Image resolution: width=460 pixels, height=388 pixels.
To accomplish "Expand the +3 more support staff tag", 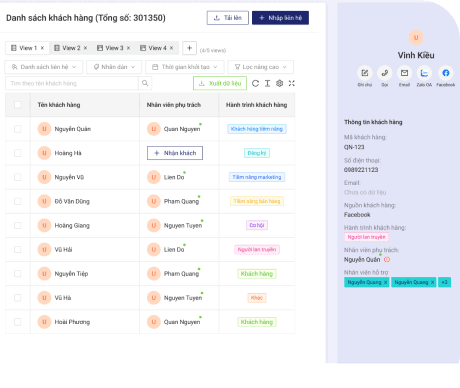I will 444,282.
